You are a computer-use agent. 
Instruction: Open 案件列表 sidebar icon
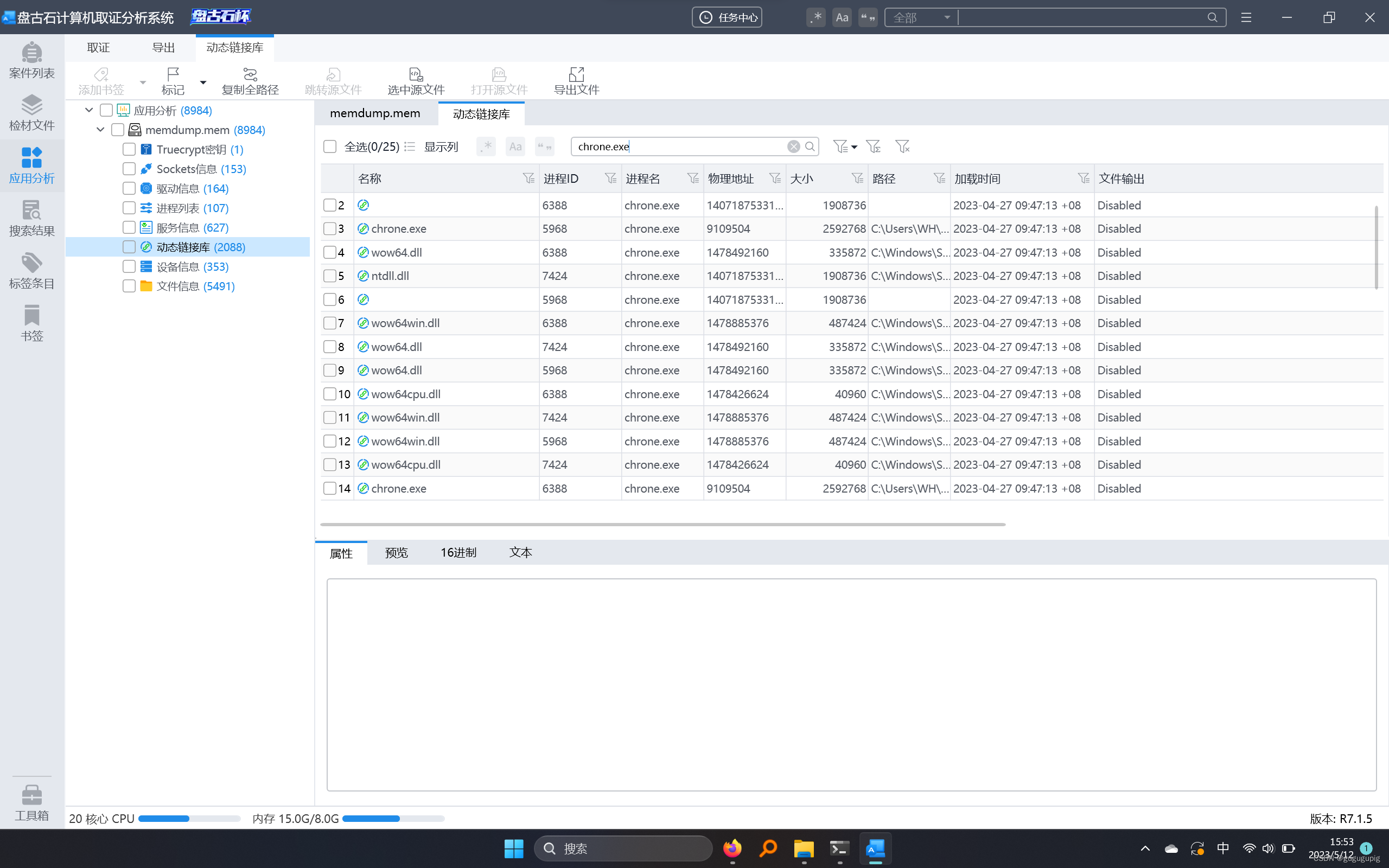coord(31,60)
